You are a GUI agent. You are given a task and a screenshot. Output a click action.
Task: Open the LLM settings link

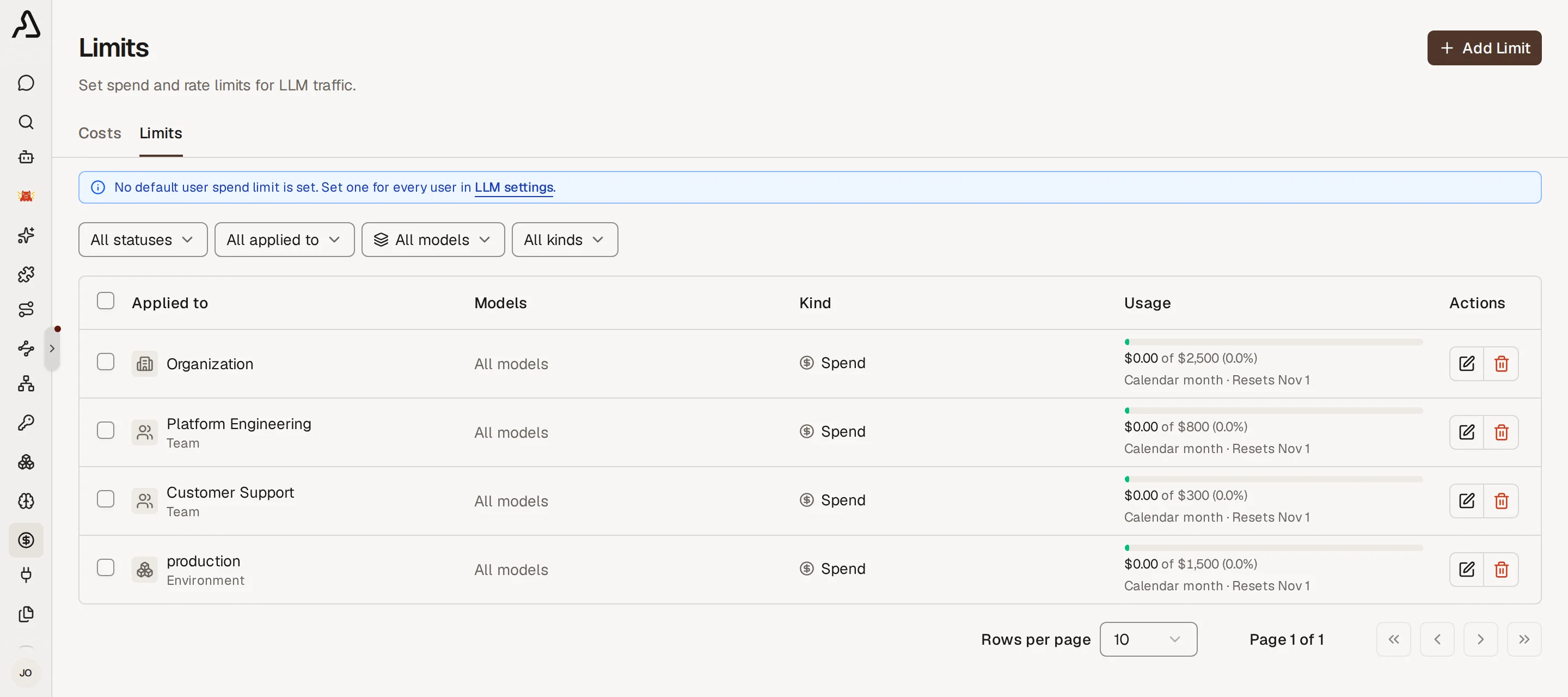(x=514, y=187)
